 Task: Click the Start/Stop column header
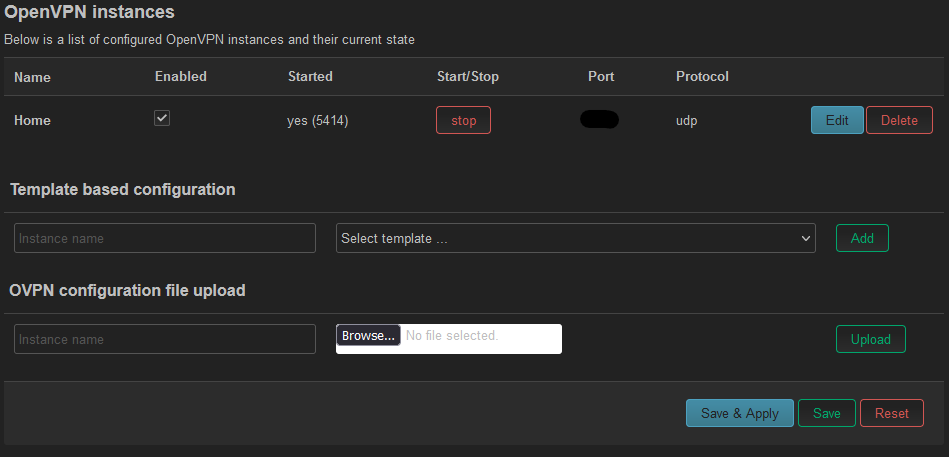click(468, 76)
